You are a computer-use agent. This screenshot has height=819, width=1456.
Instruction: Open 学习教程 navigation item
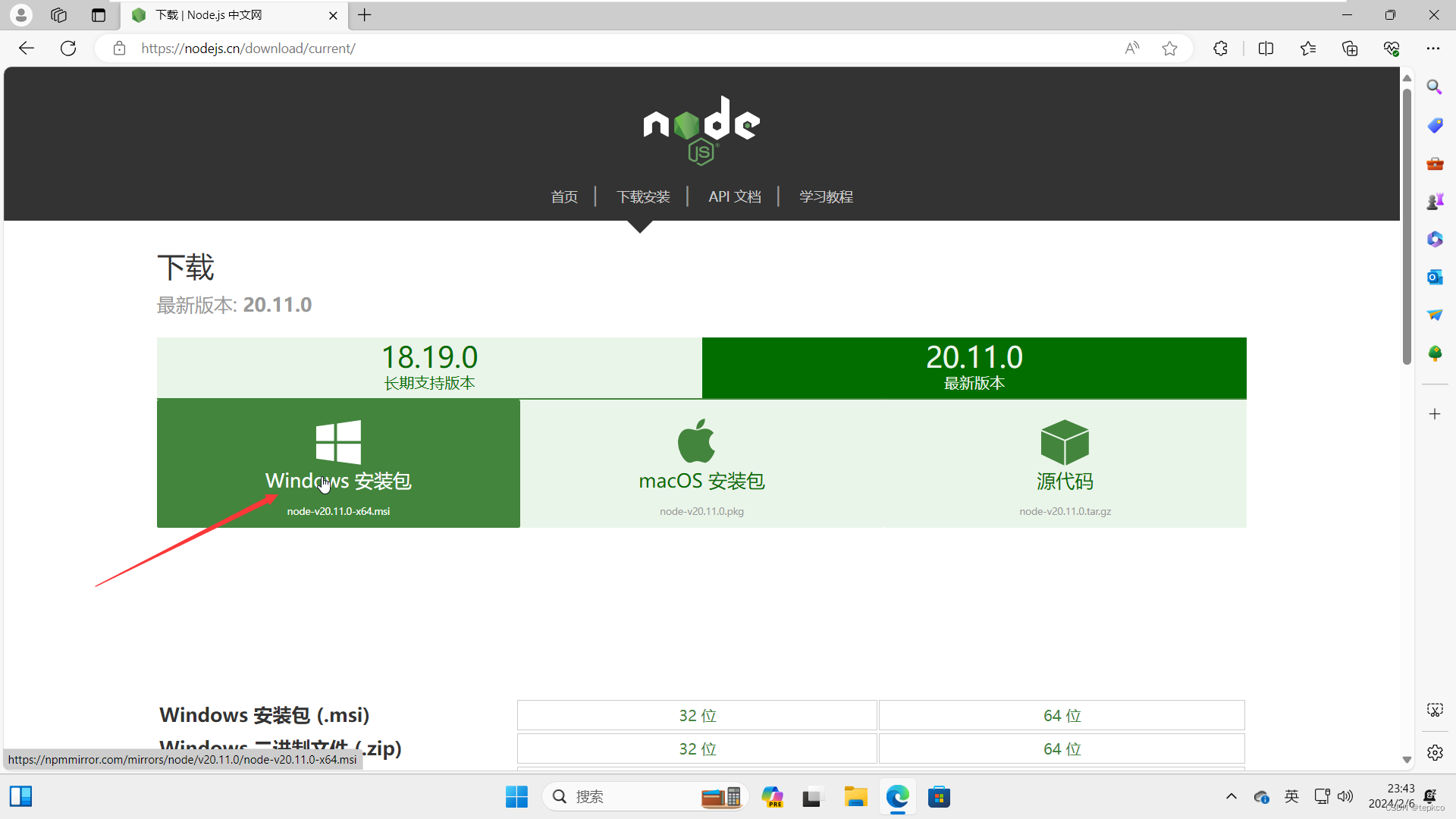[x=826, y=196]
